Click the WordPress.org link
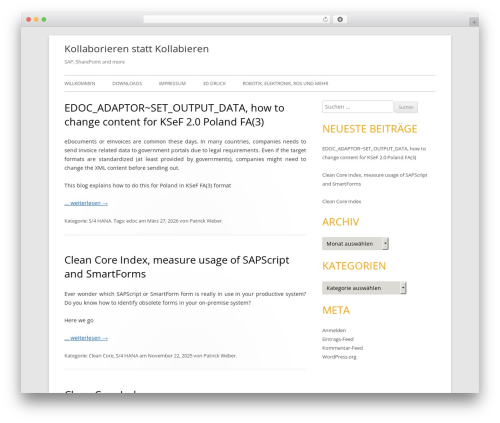The image size is (500, 423). [339, 357]
